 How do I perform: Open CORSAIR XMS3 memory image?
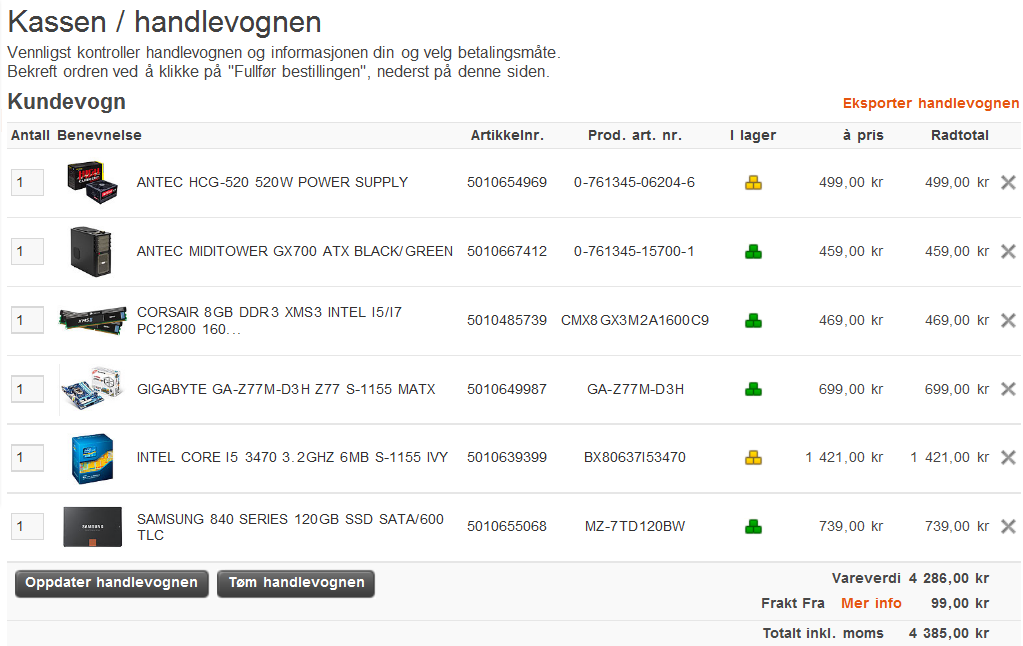tap(93, 320)
